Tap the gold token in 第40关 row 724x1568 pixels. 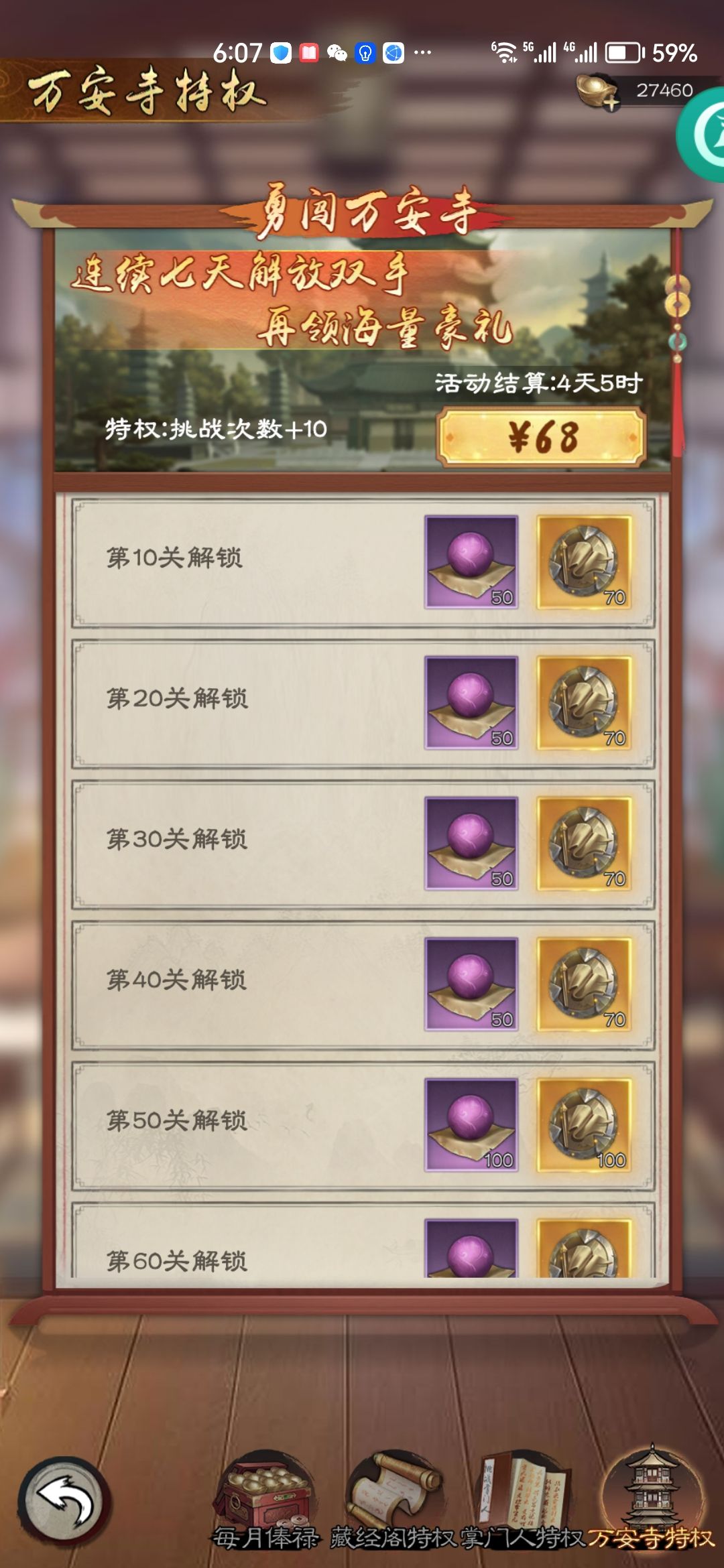pos(584,984)
